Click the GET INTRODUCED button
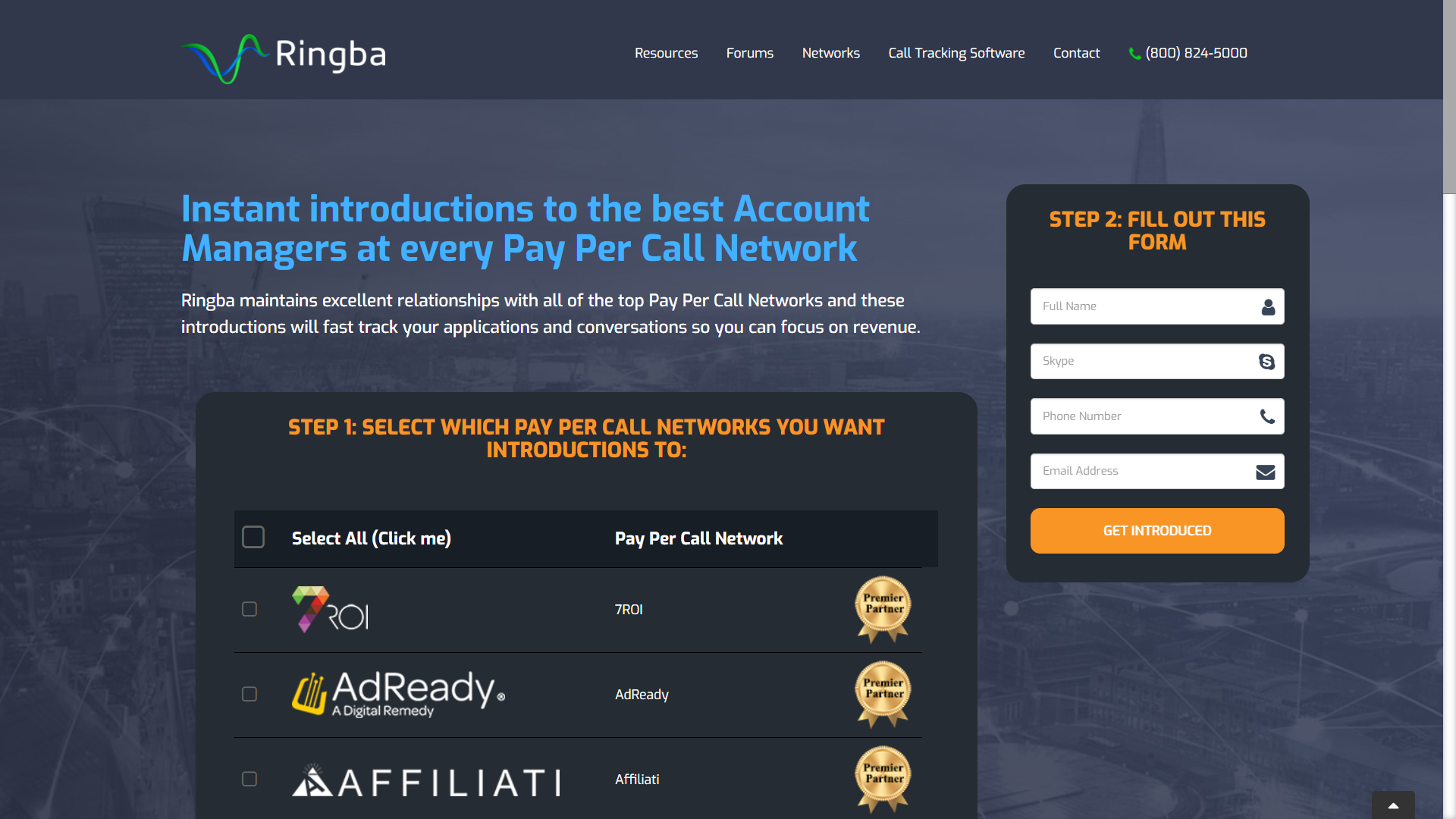Screen dimensions: 1456x819 (1157, 530)
